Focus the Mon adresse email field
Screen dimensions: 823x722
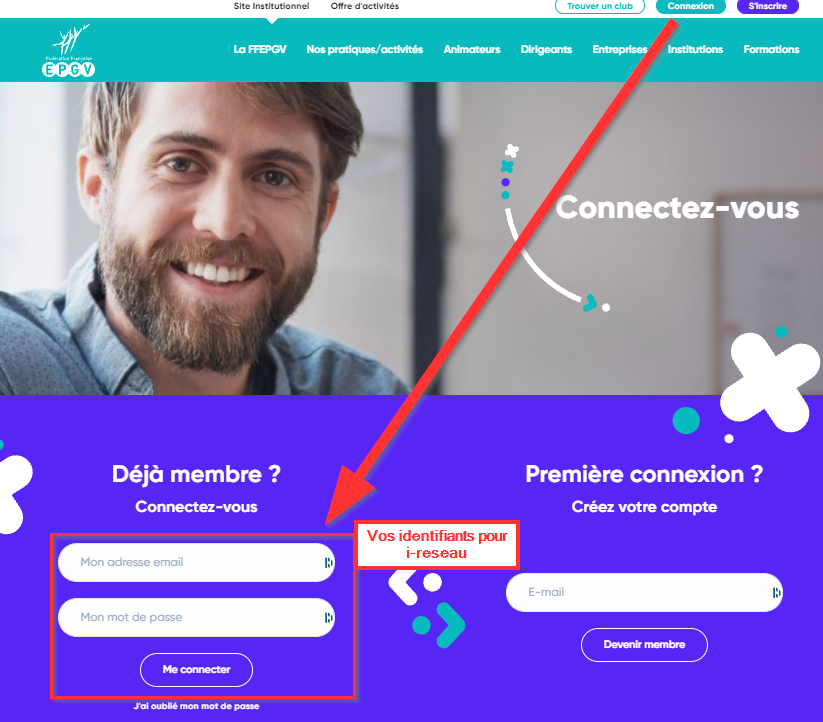[196, 562]
